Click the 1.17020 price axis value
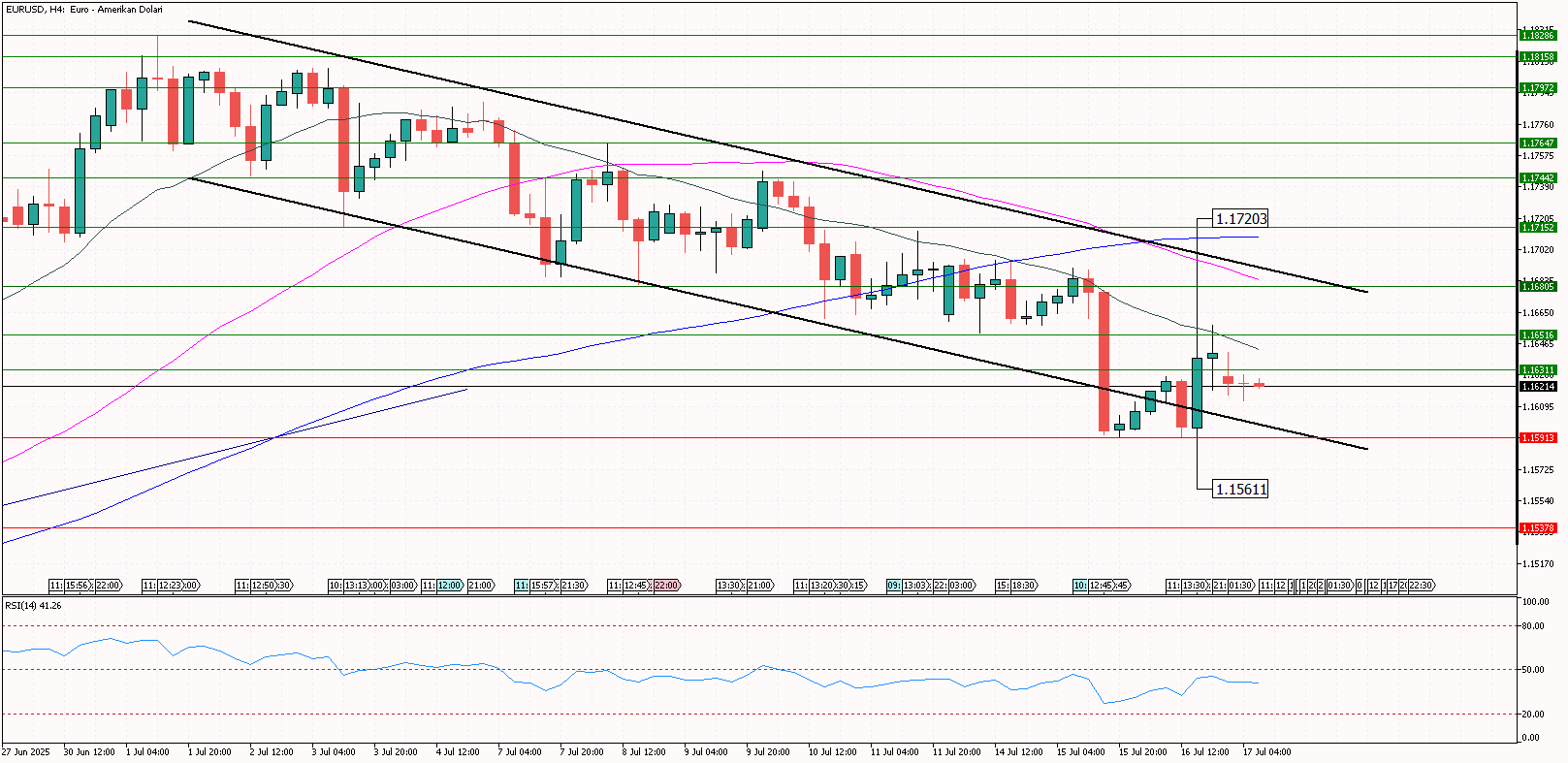The image size is (1568, 763). click(x=1539, y=250)
